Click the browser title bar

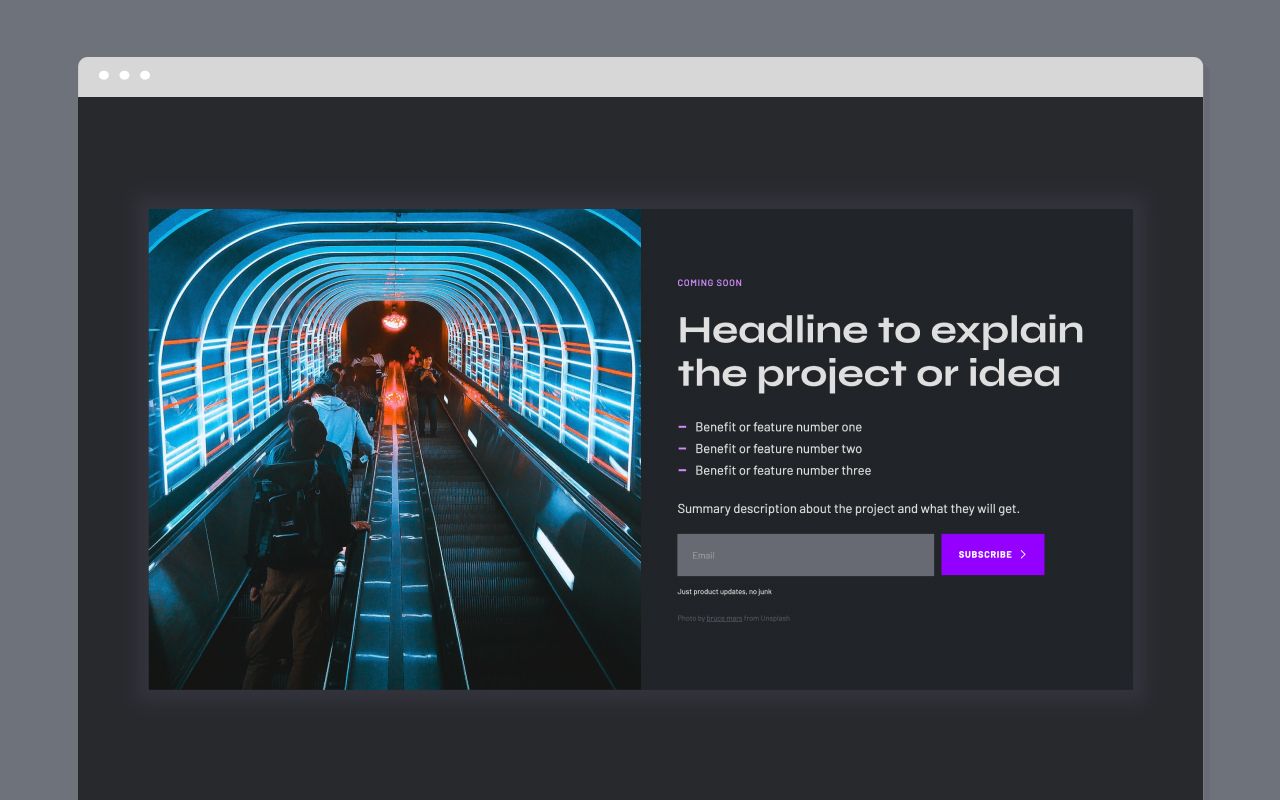coord(640,75)
